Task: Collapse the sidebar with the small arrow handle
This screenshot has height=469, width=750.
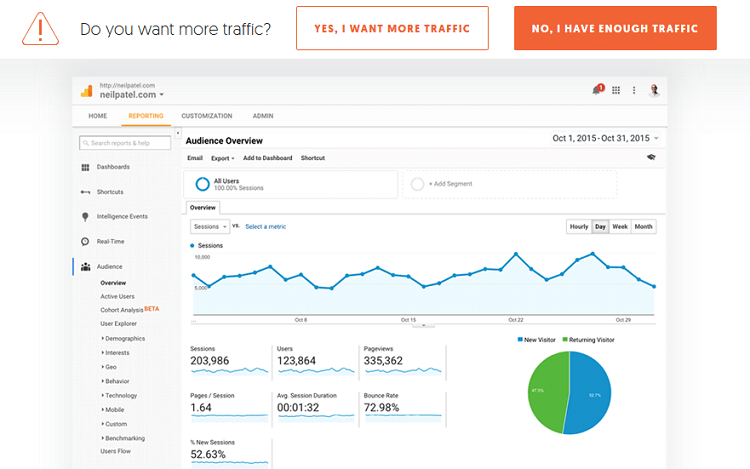Action: pyautogui.click(x=177, y=133)
